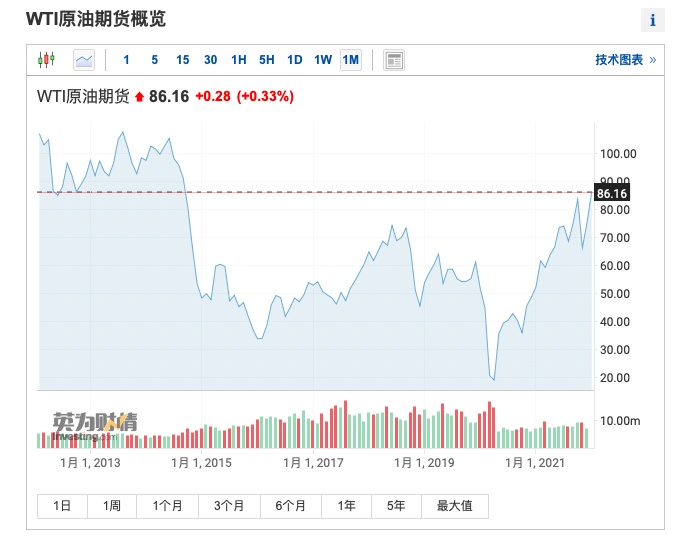The image size is (679, 543).
Task: Choose the 1D interval
Action: (294, 60)
